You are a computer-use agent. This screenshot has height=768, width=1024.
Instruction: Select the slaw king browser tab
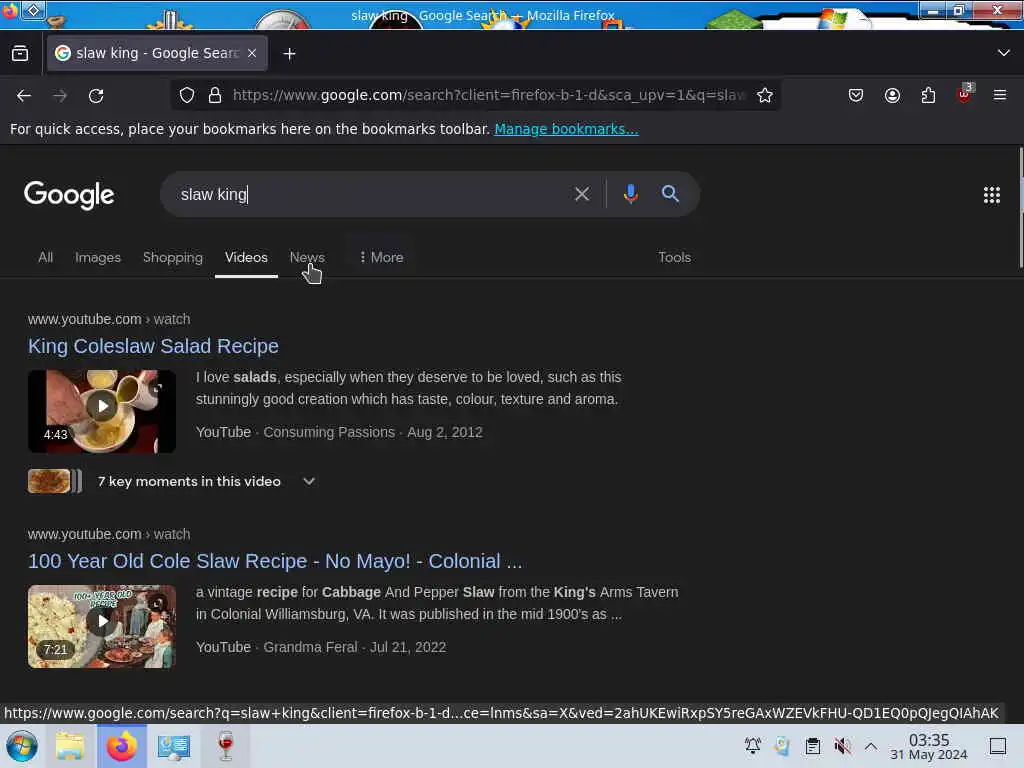pos(157,53)
